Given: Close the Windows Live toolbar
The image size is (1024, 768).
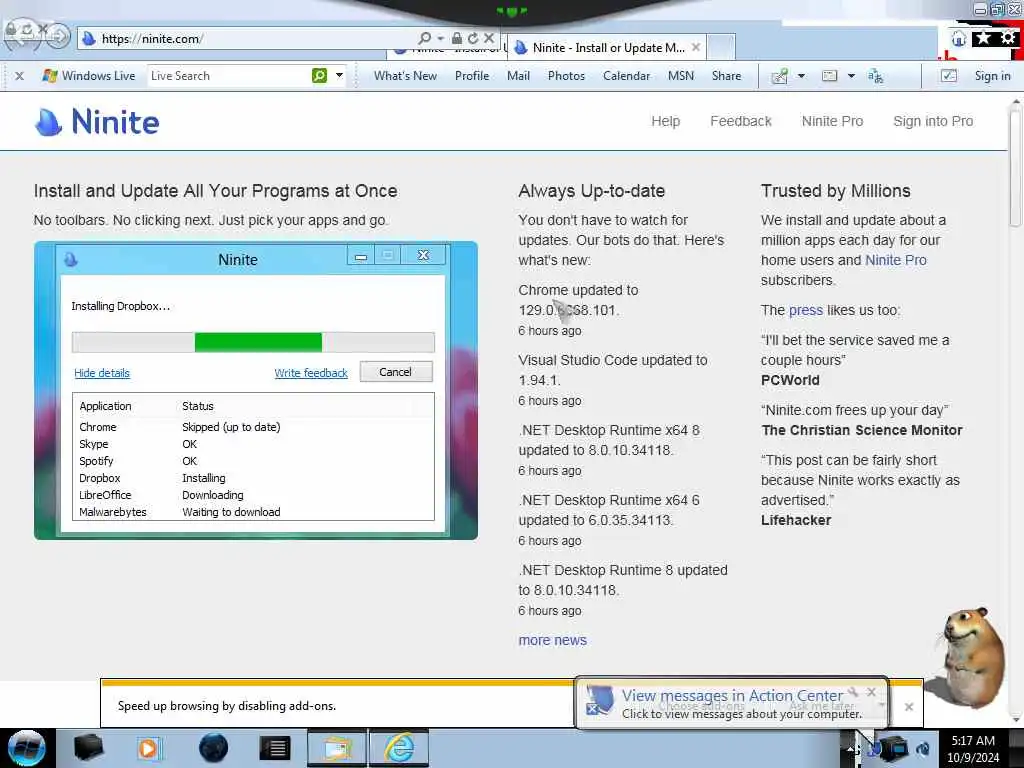Looking at the screenshot, I should click(x=20, y=76).
